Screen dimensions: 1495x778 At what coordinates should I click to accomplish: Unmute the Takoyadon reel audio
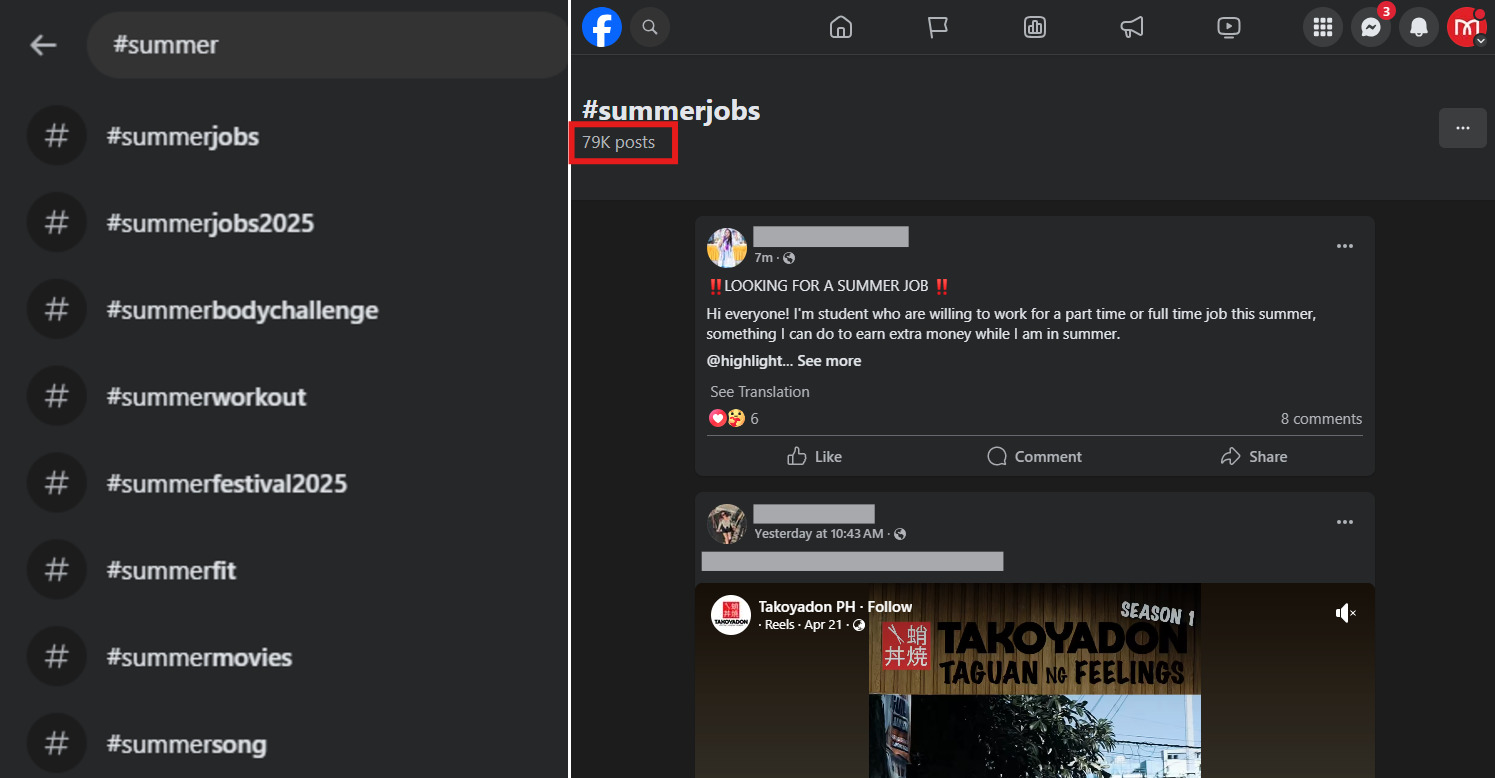click(x=1345, y=613)
